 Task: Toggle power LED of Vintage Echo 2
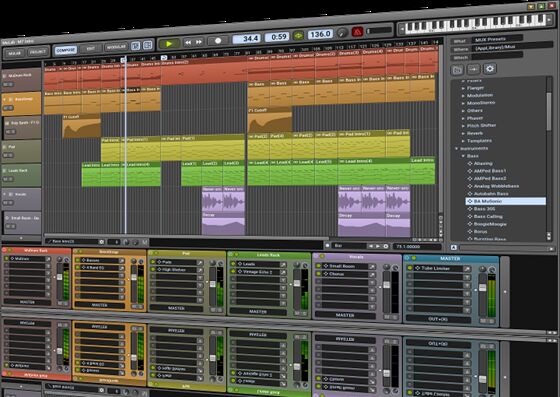pyautogui.click(x=233, y=272)
